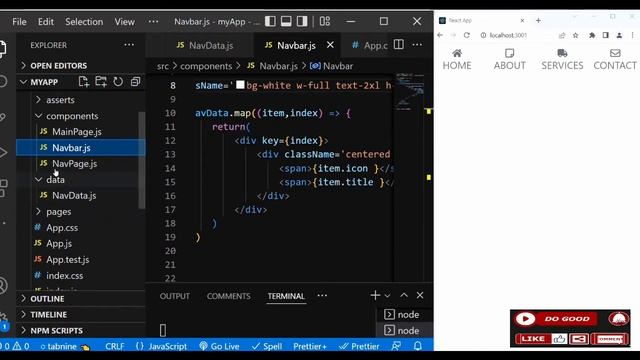Image resolution: width=640 pixels, height=360 pixels.
Task: Open the Selection menu
Action: click(84, 22)
